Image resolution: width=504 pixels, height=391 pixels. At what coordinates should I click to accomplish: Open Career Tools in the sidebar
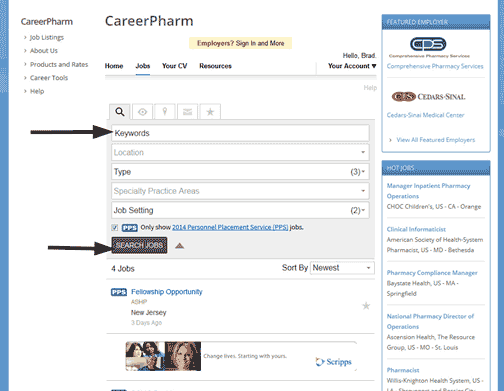point(49,78)
